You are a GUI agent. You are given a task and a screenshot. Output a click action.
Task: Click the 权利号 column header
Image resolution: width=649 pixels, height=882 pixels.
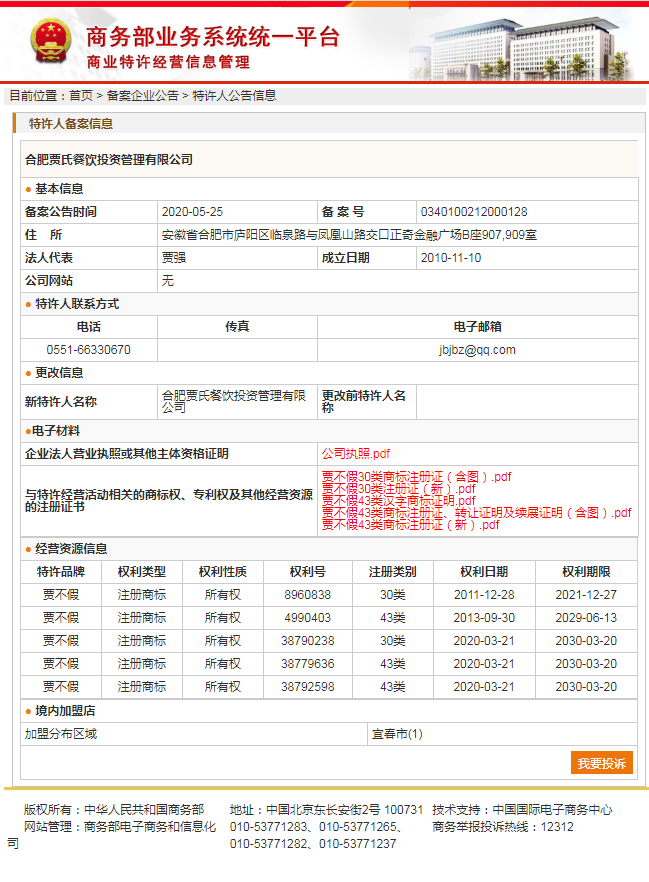(x=308, y=572)
